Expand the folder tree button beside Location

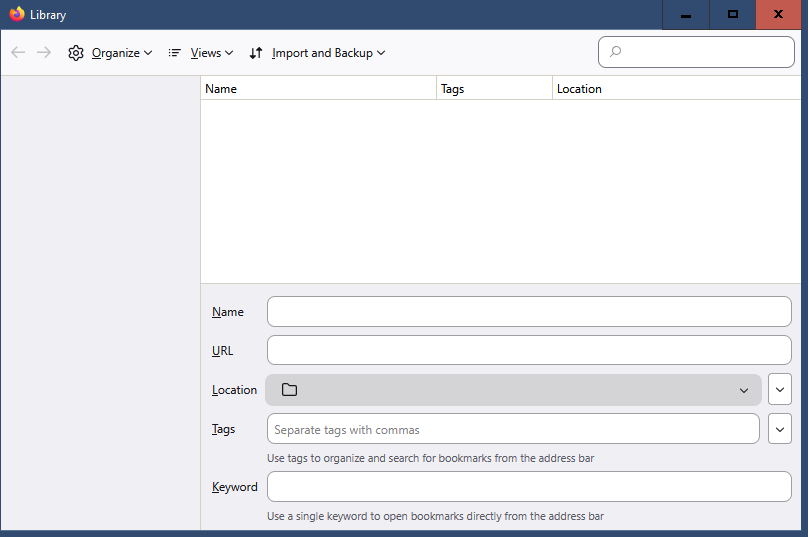(x=780, y=389)
